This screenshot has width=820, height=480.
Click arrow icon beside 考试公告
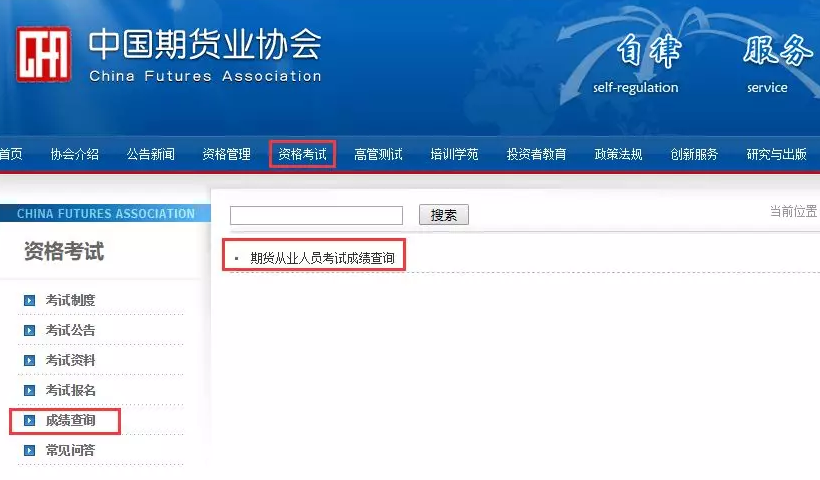click(x=29, y=331)
